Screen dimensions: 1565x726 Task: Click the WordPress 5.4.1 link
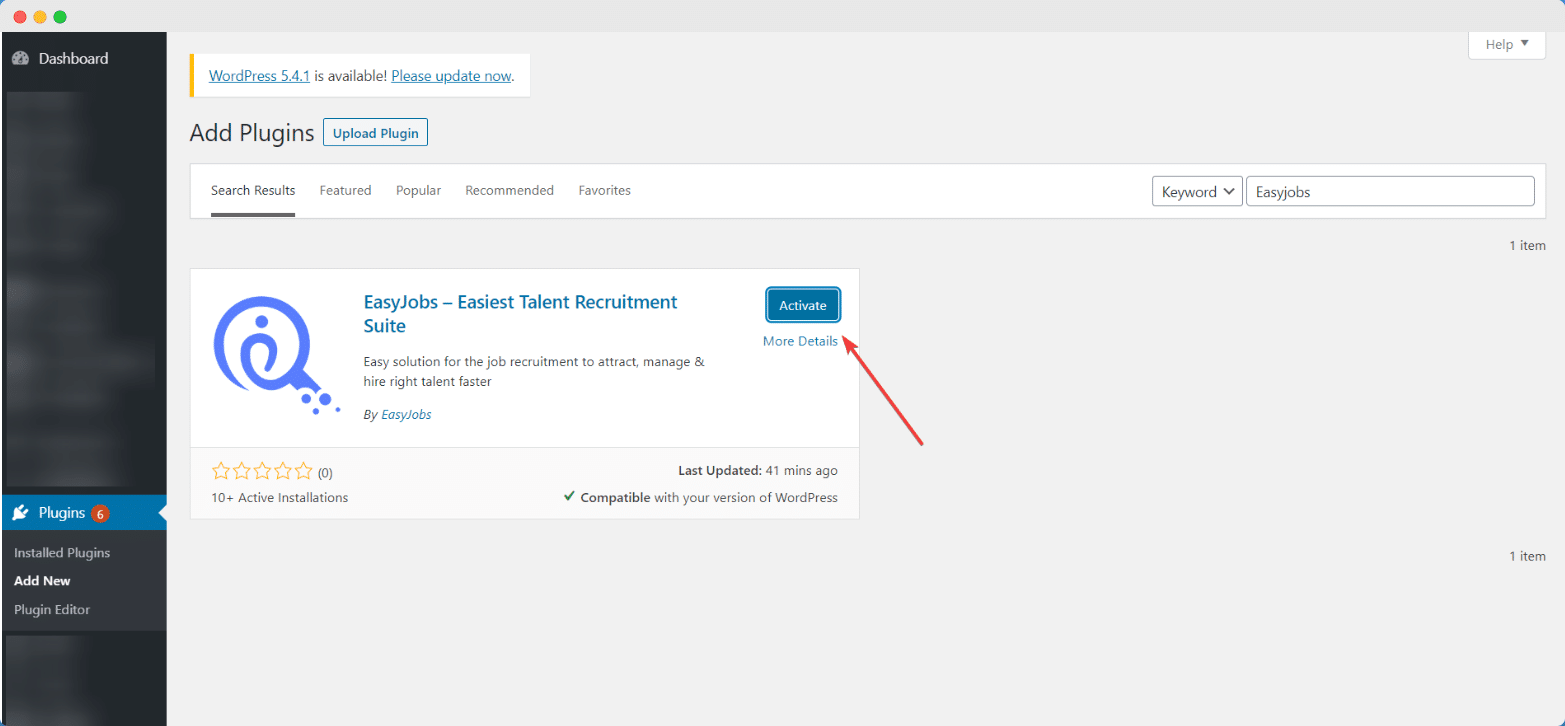click(x=260, y=75)
